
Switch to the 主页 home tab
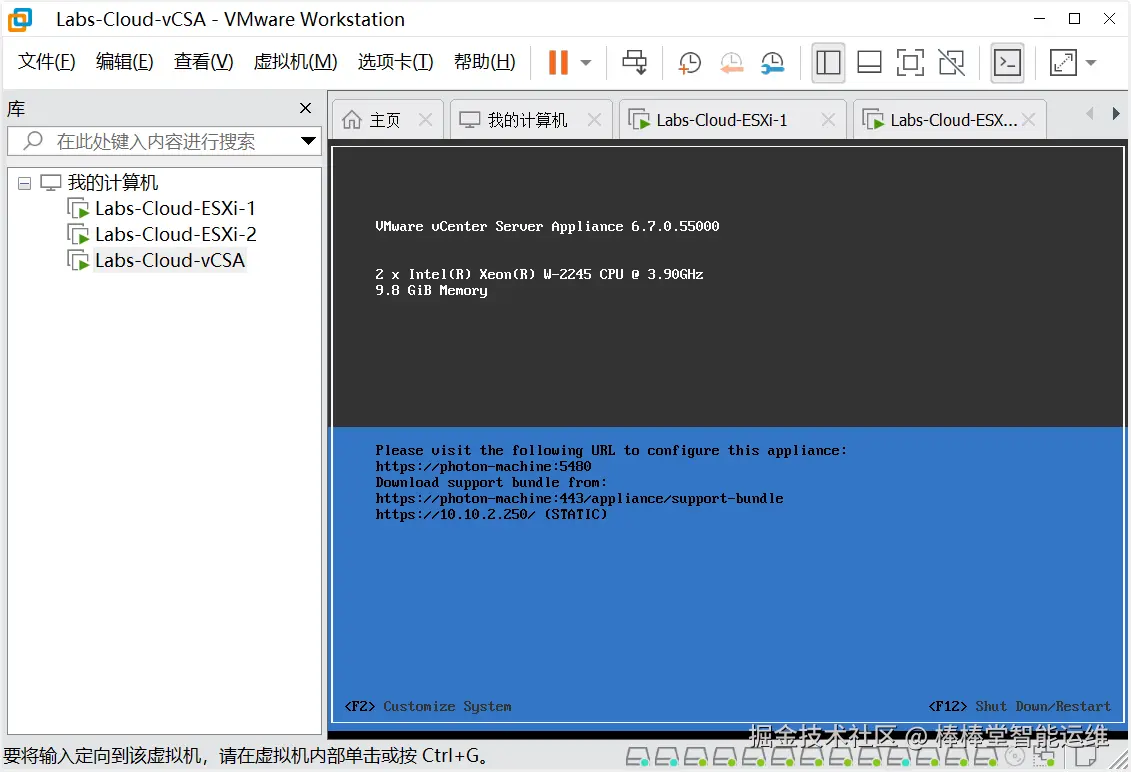(384, 120)
